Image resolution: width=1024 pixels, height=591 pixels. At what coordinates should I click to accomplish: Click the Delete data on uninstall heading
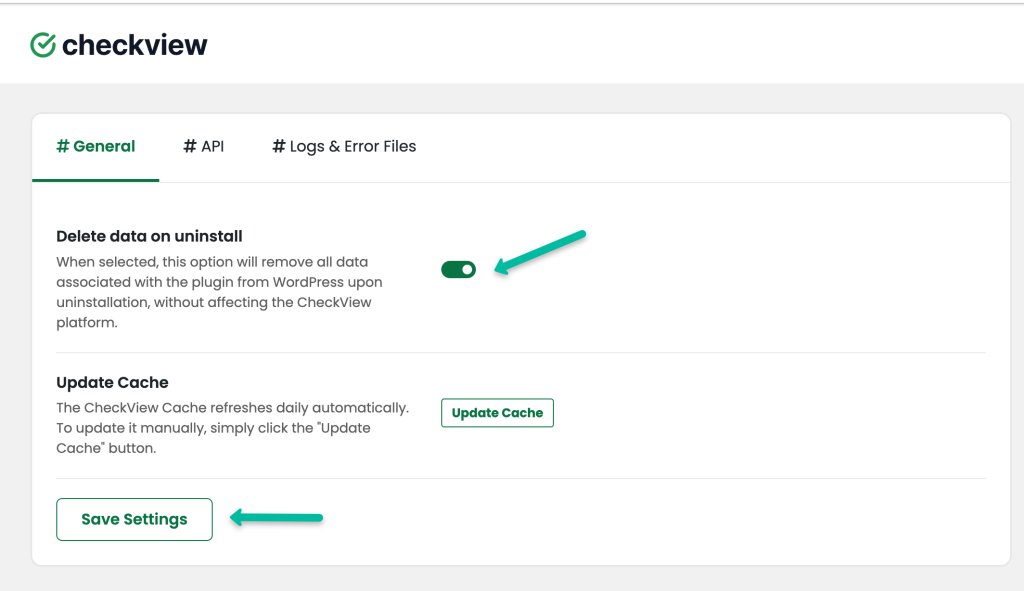point(149,236)
